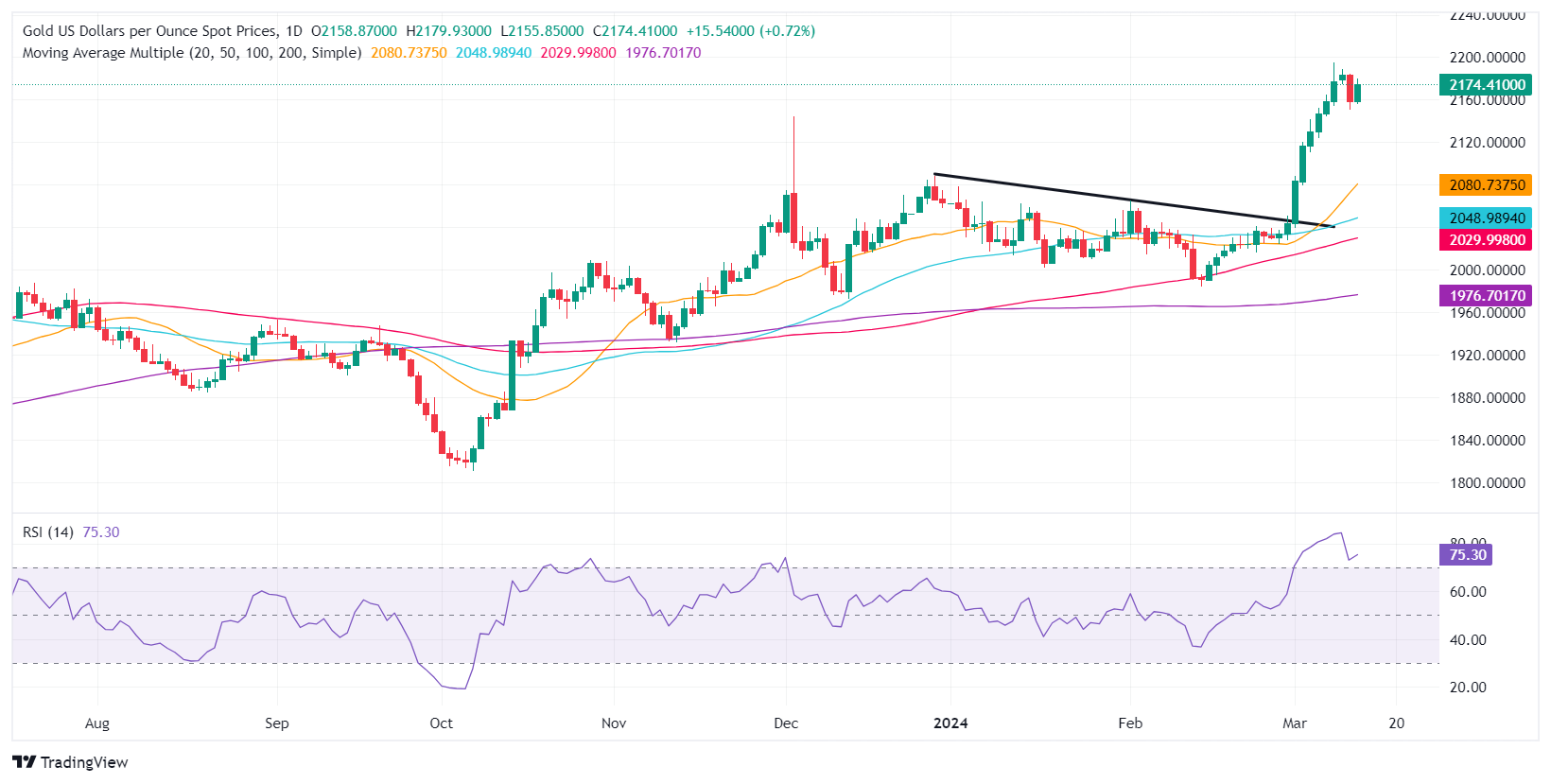Image resolution: width=1551 pixels, height=784 pixels.
Task: Click the black descending trendline
Action: pos(1134,200)
